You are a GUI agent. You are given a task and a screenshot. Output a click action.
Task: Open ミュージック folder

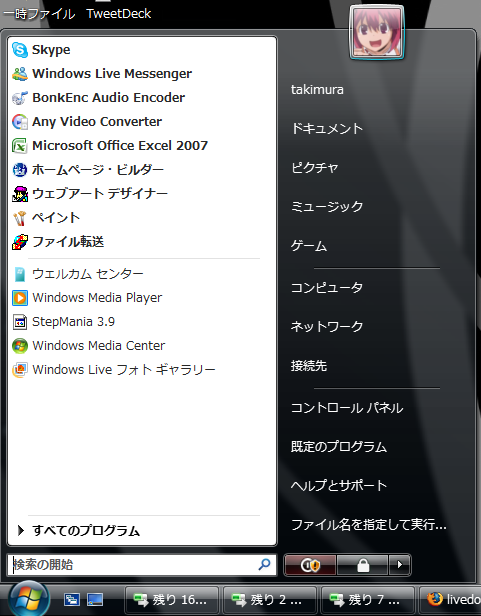click(327, 206)
